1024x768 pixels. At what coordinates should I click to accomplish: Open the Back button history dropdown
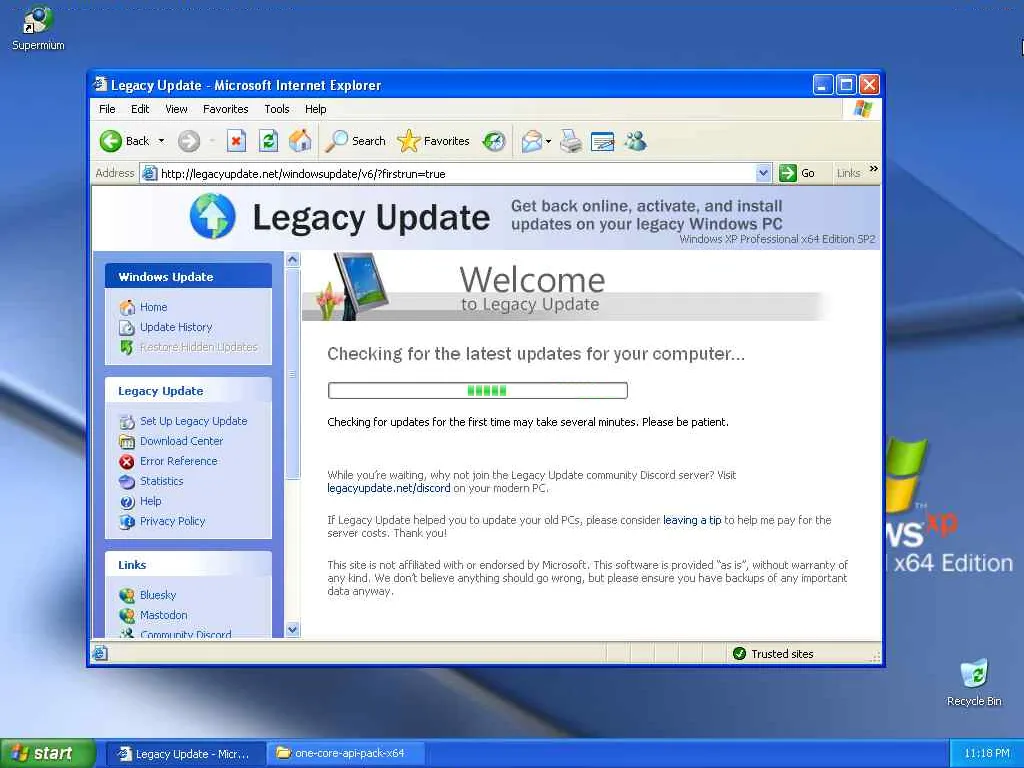[161, 141]
